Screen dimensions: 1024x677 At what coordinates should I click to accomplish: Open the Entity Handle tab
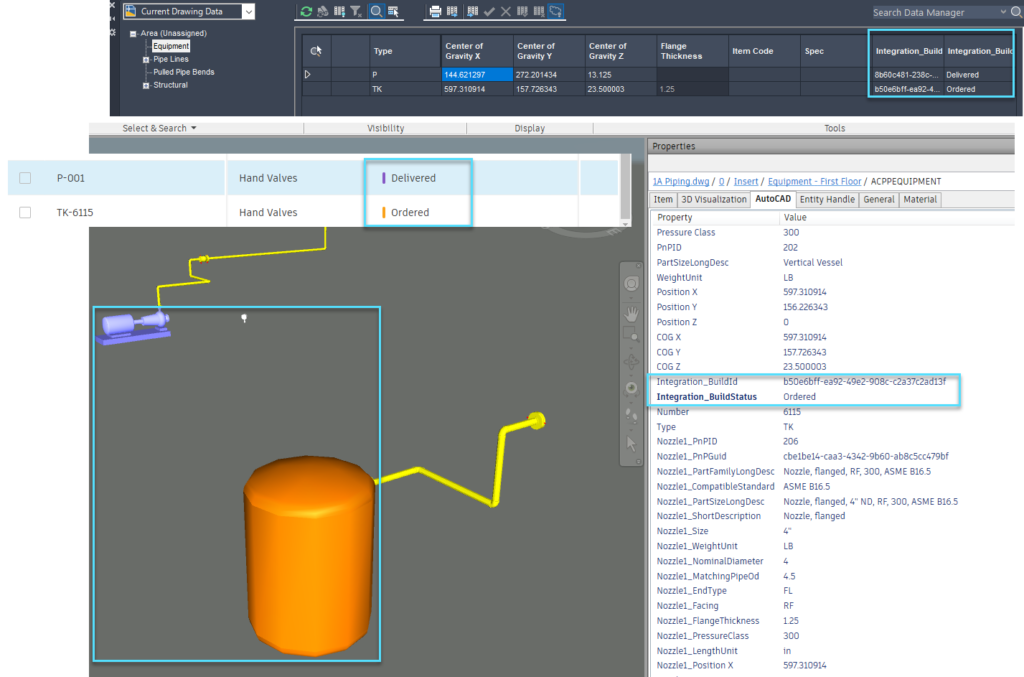pos(827,200)
